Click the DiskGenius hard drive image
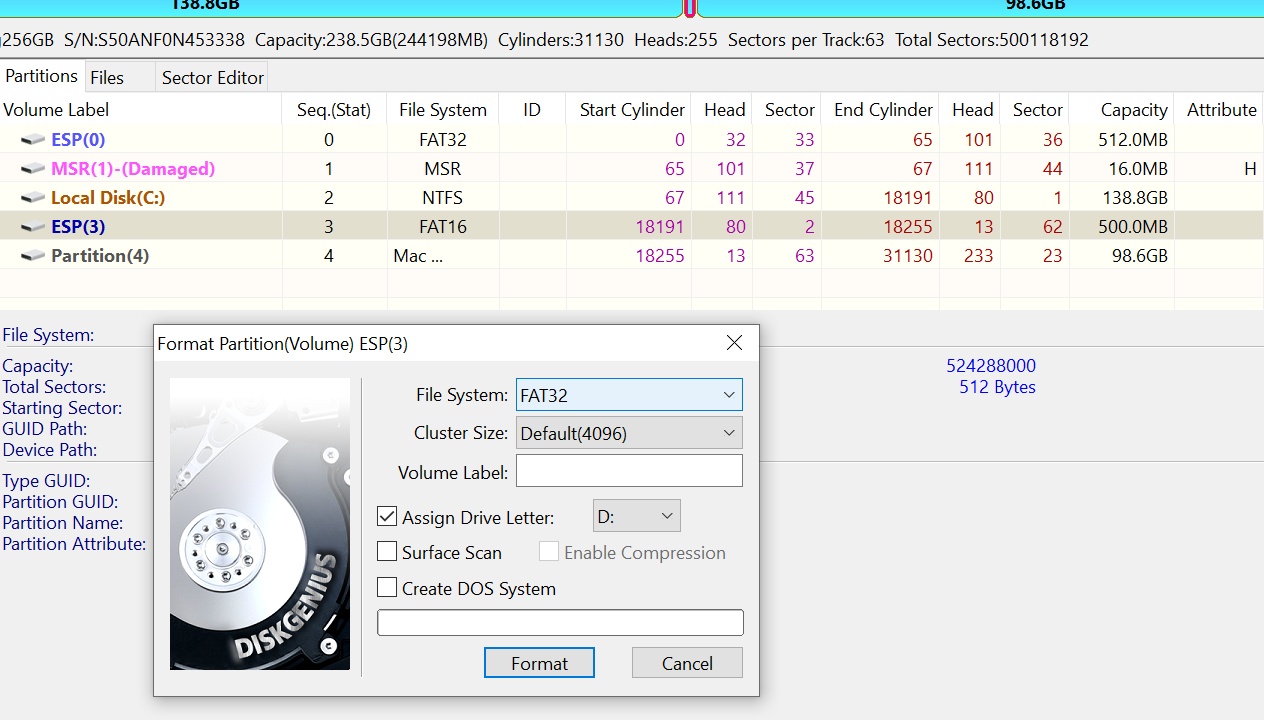1264x720 pixels. pos(260,523)
